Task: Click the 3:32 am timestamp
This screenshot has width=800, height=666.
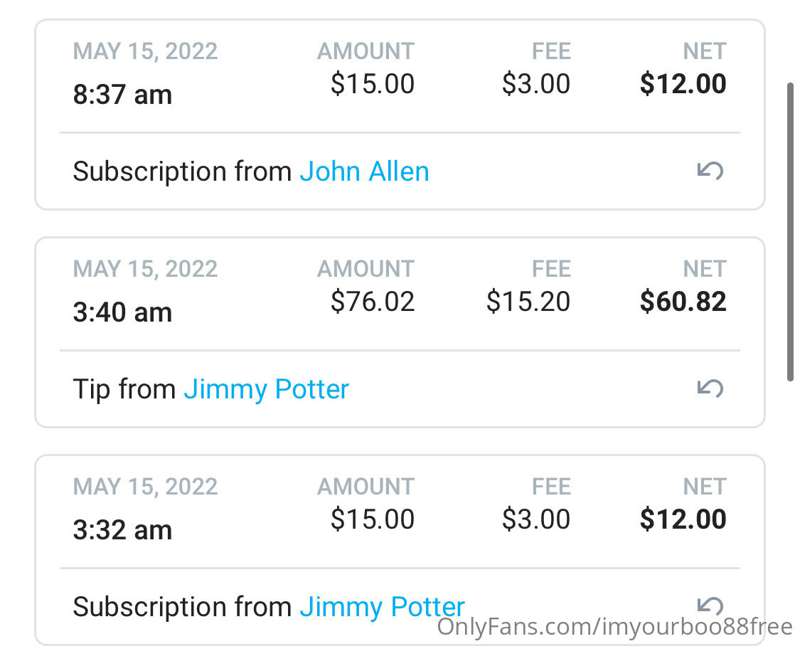Action: pos(122,530)
